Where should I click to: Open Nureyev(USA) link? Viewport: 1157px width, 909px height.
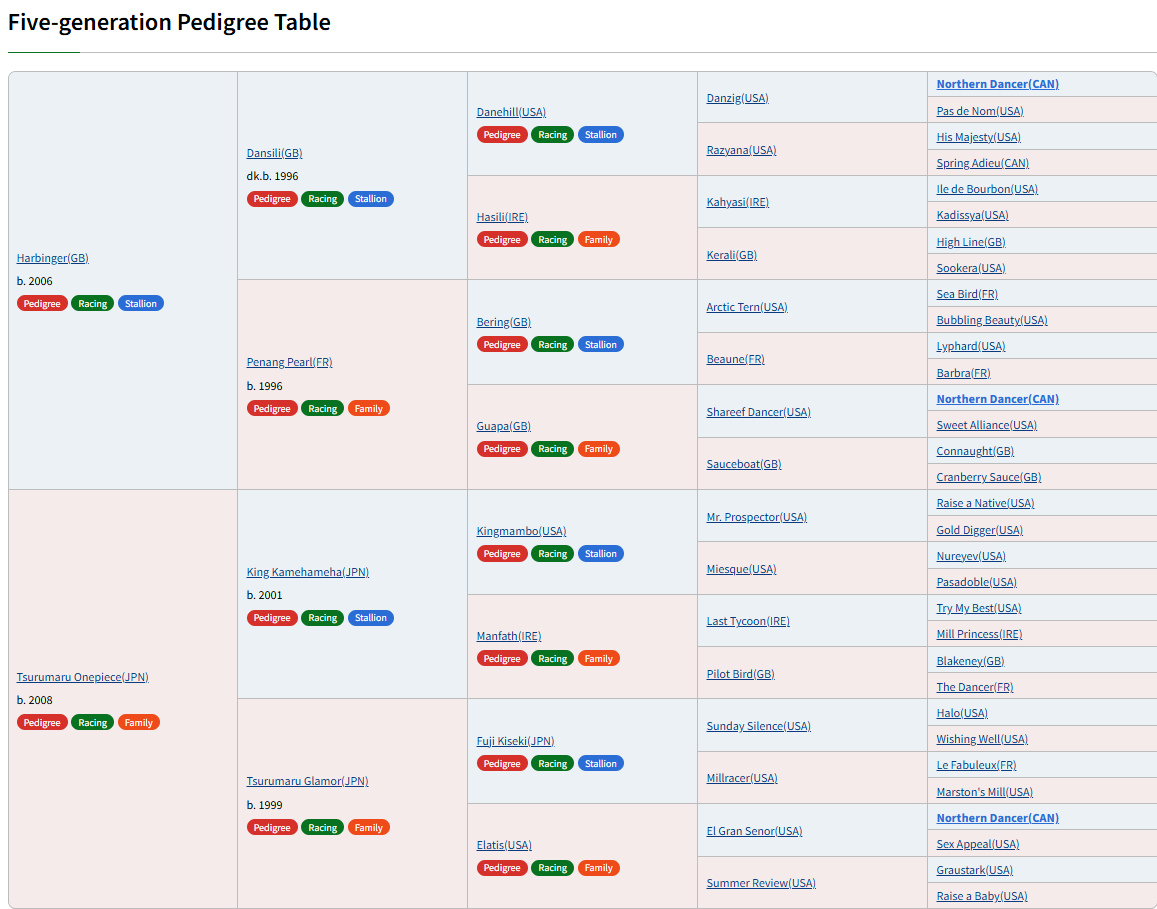971,556
